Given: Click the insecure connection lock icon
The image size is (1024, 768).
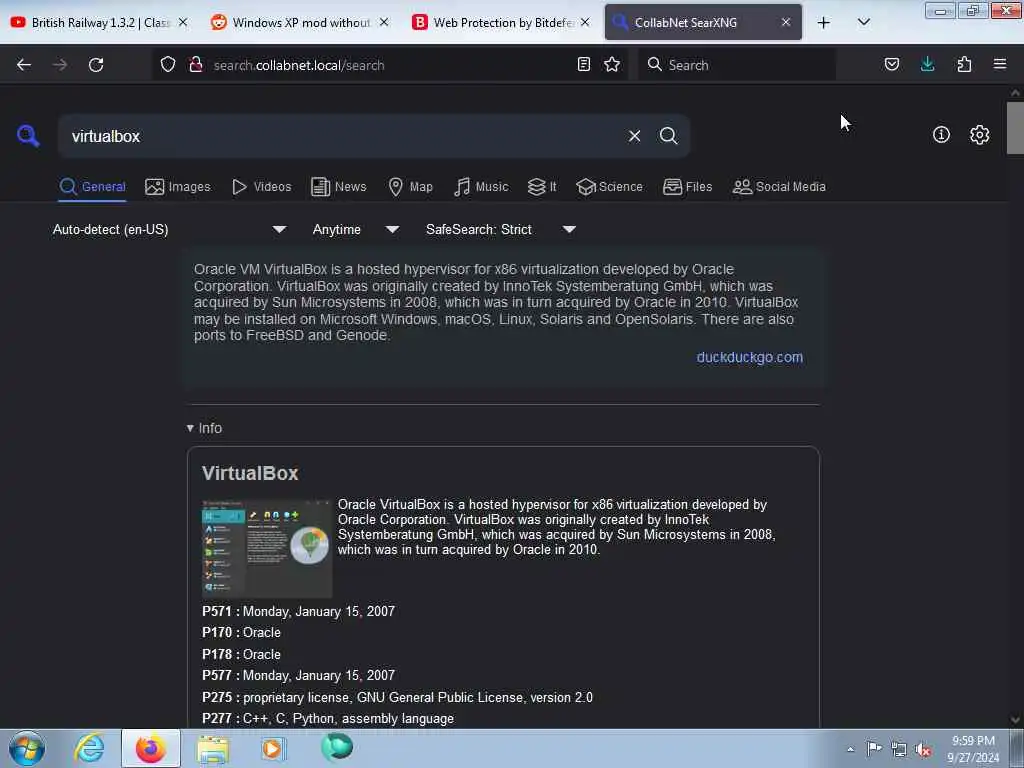Looking at the screenshot, I should [x=195, y=65].
